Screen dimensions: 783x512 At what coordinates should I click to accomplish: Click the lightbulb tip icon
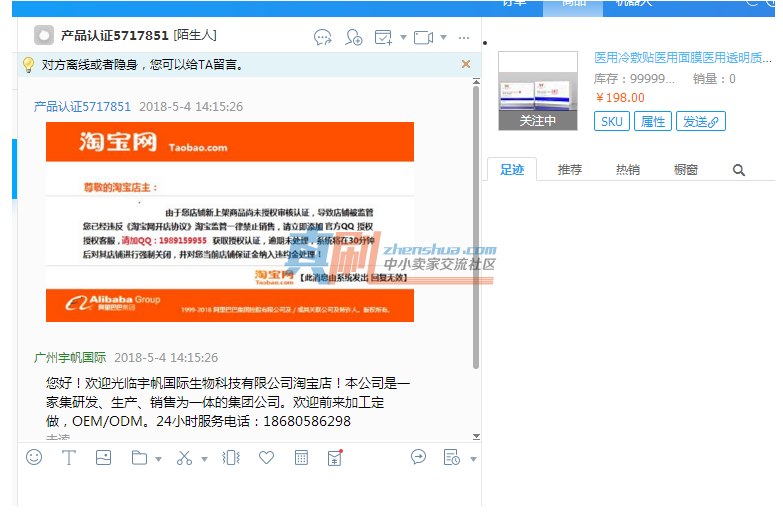(28, 64)
